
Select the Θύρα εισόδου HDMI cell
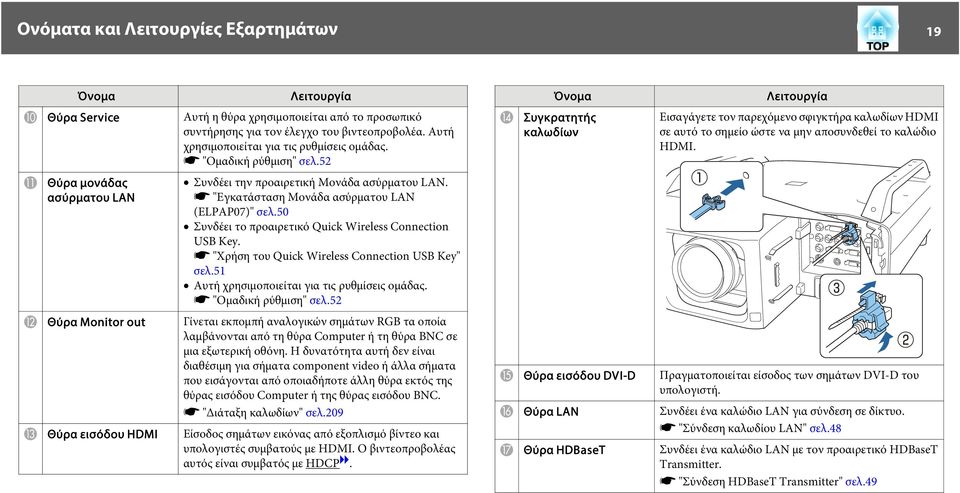point(110,450)
